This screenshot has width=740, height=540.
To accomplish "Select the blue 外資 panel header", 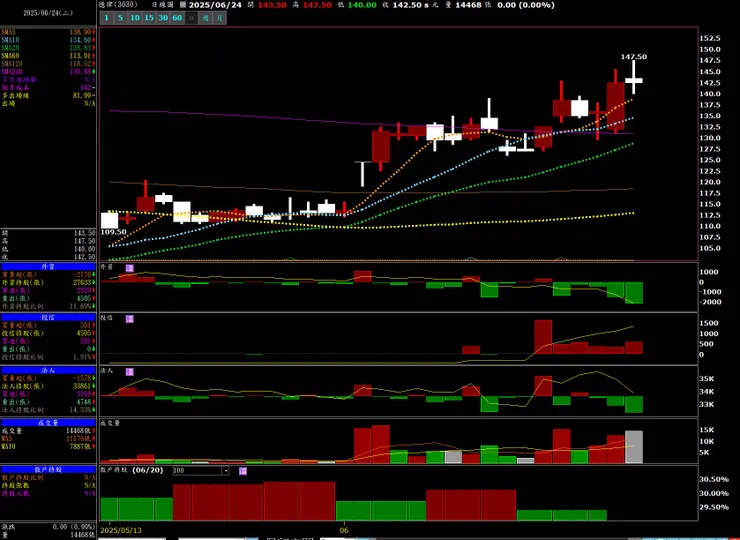I will pyautogui.click(x=48, y=267).
